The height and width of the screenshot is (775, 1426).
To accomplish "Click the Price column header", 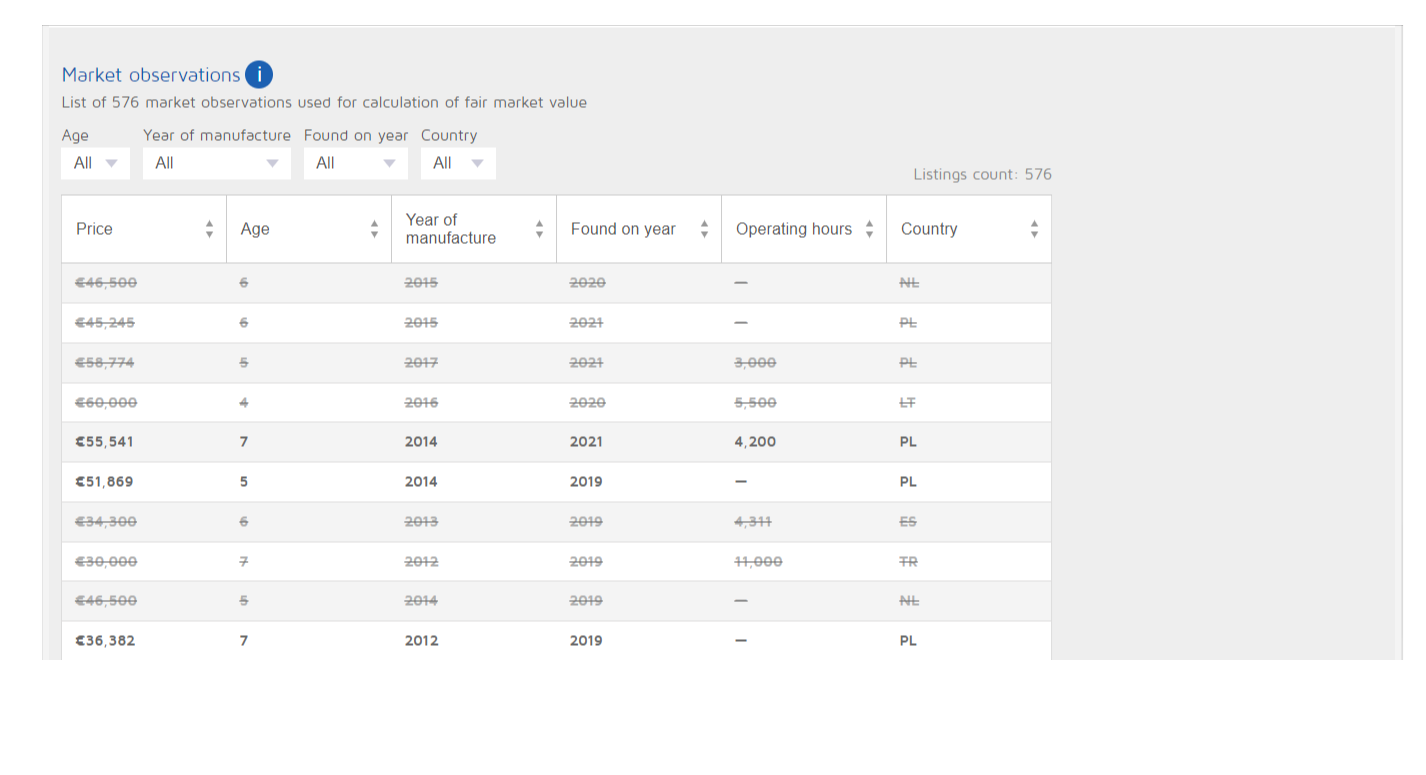I will pos(144,229).
